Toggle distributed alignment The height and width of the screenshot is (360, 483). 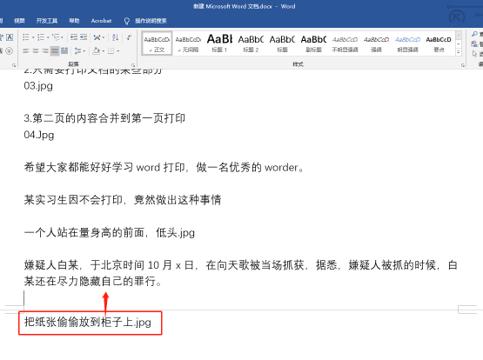point(64,51)
